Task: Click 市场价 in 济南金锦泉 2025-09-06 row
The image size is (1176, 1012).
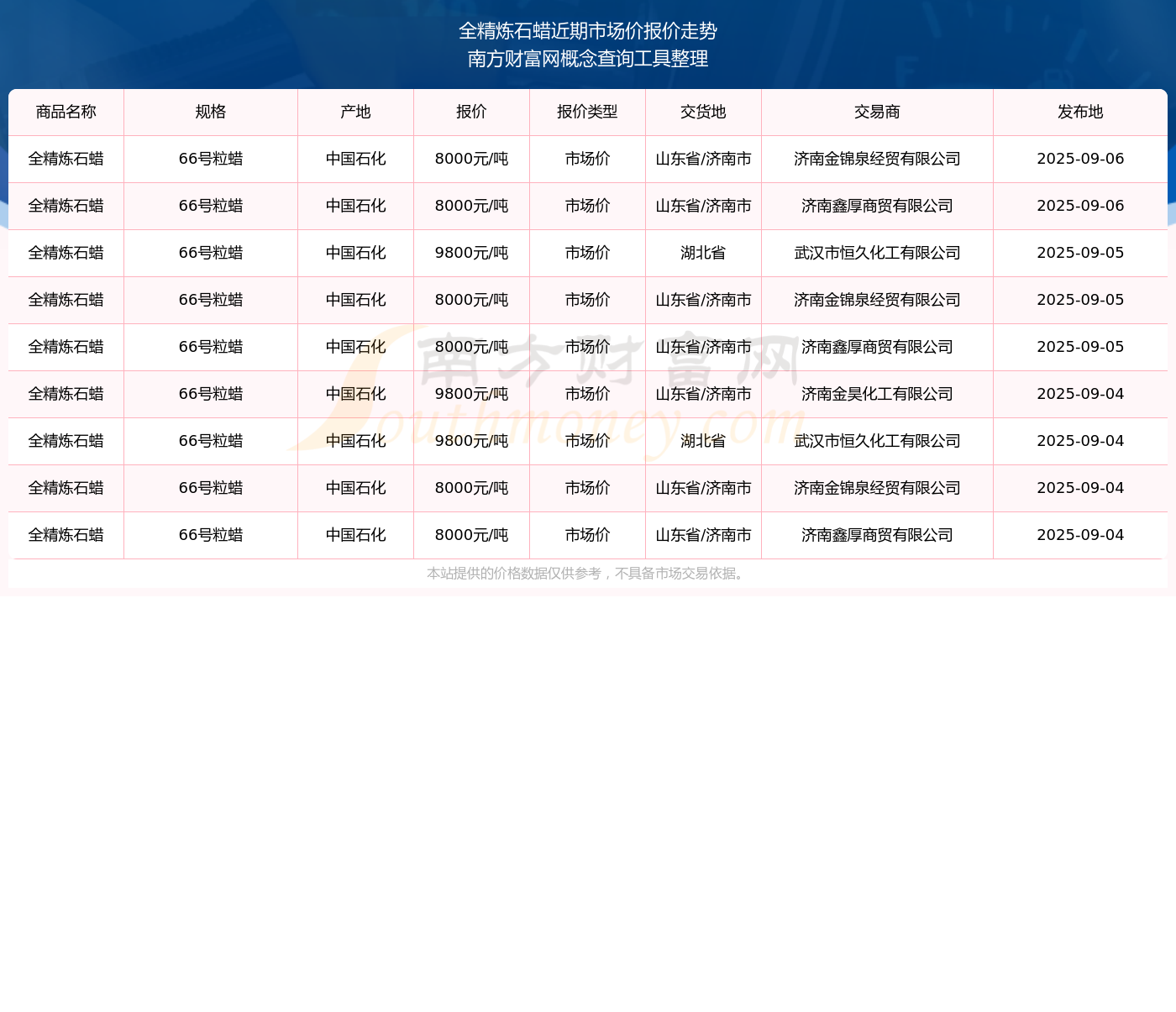Action: tap(588, 159)
